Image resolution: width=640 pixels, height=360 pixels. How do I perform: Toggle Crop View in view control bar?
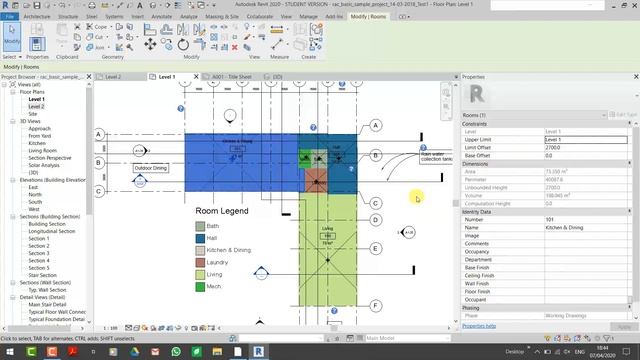(x=162, y=328)
